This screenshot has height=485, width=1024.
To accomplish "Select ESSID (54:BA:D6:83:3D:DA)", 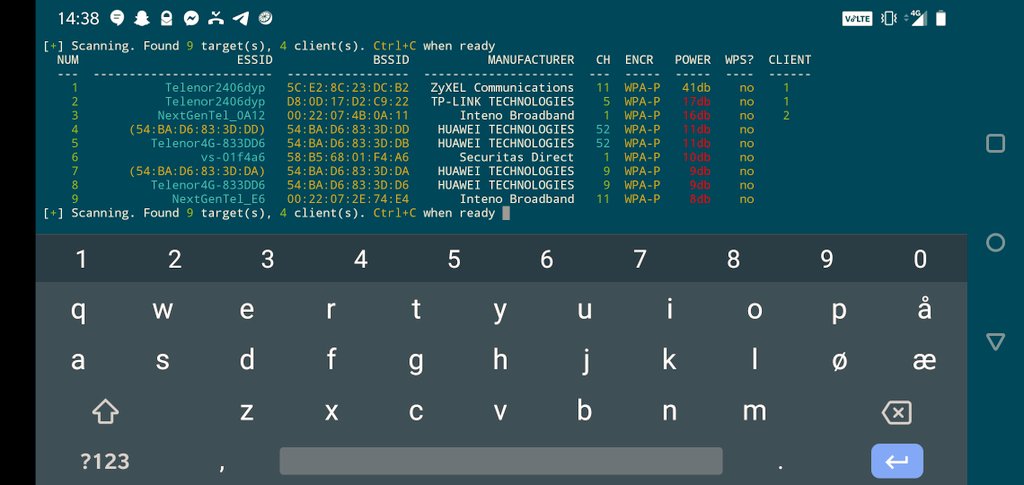I will click(197, 171).
